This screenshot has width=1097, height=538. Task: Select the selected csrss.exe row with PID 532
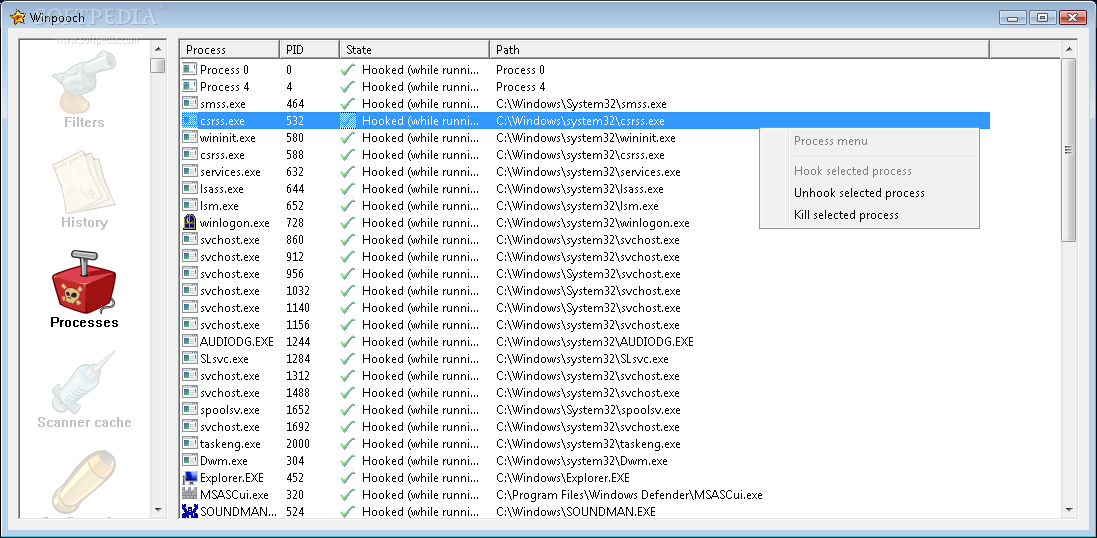[585, 121]
